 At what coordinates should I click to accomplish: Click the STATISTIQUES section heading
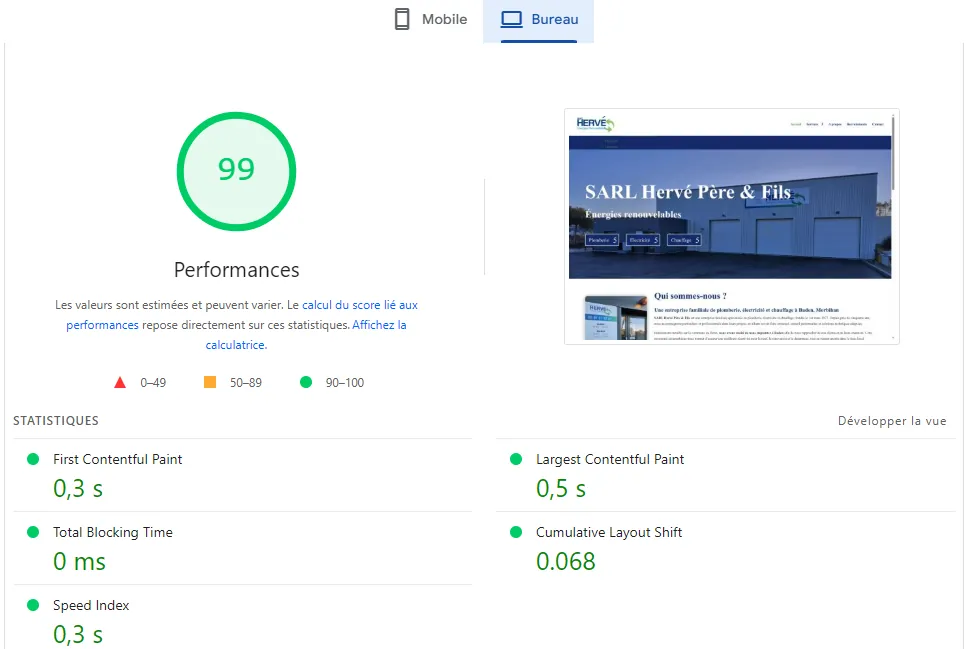tap(56, 421)
